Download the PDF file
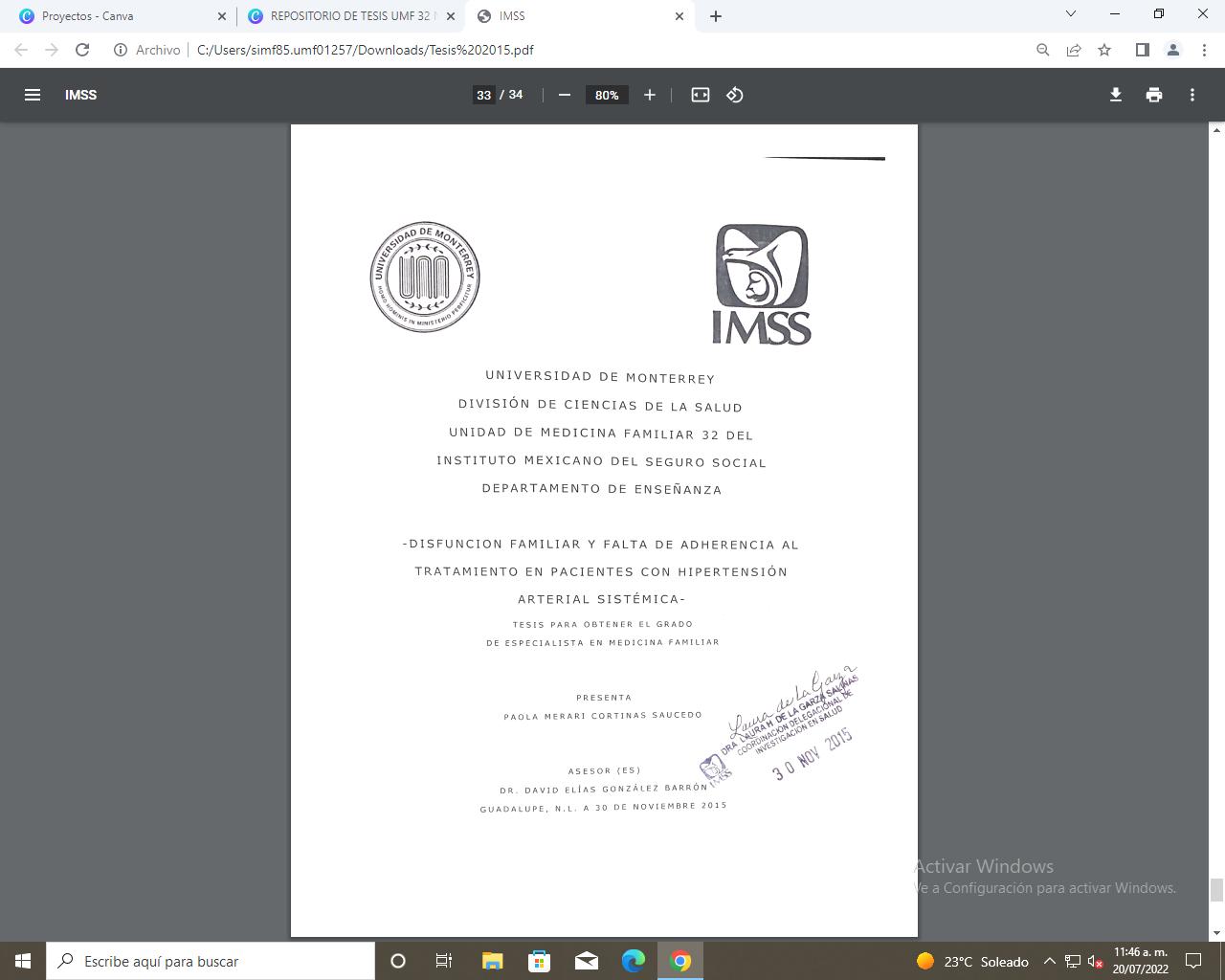The height and width of the screenshot is (980, 1225). click(x=1116, y=95)
